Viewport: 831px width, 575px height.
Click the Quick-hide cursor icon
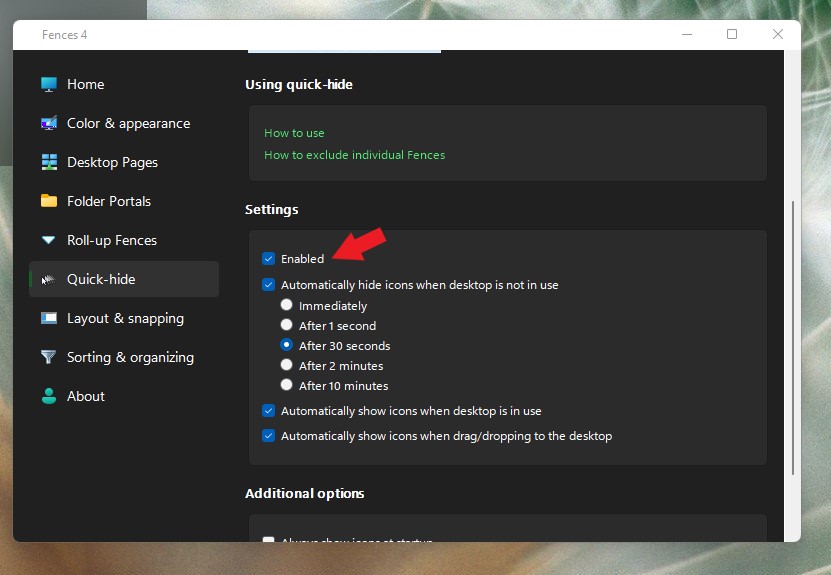49,279
